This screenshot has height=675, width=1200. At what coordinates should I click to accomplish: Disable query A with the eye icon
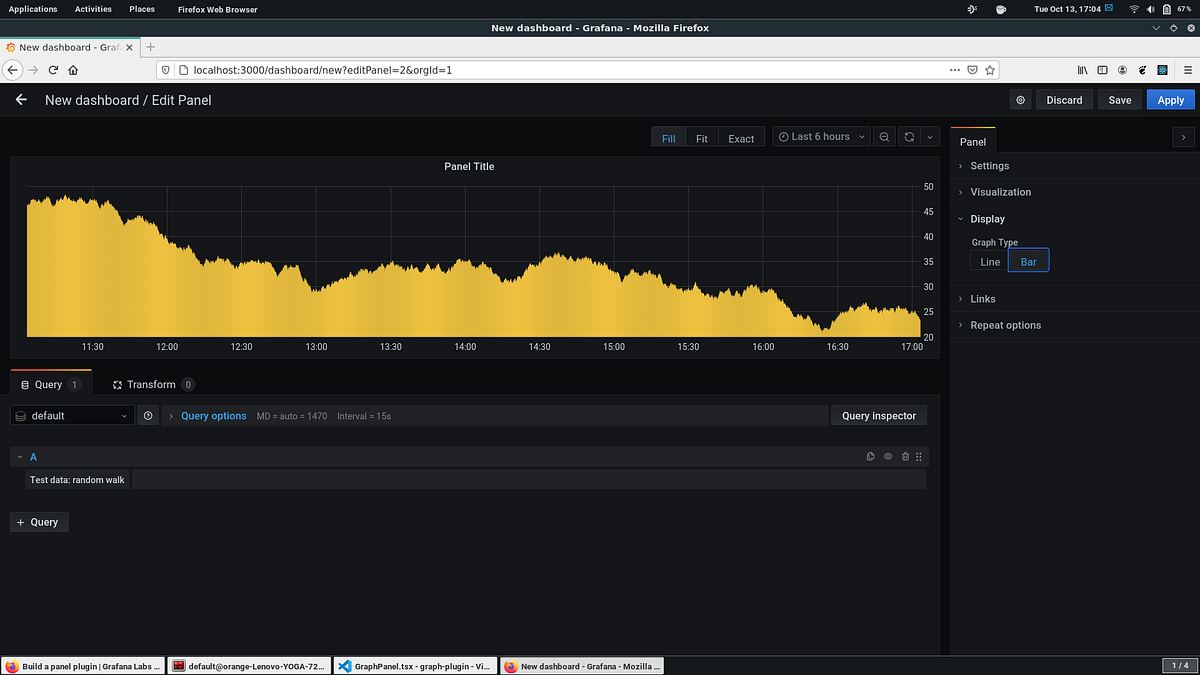887,456
